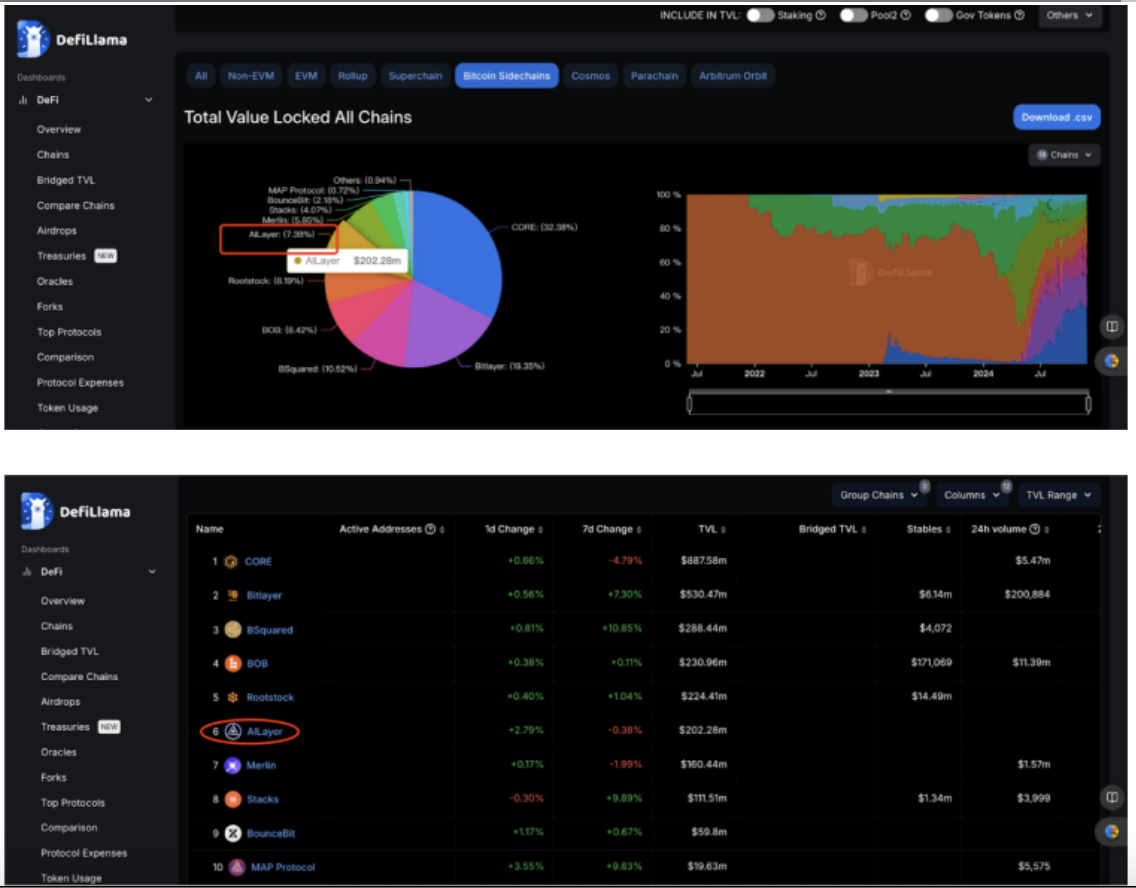
Task: Switch to the All chains tab
Action: [x=201, y=76]
